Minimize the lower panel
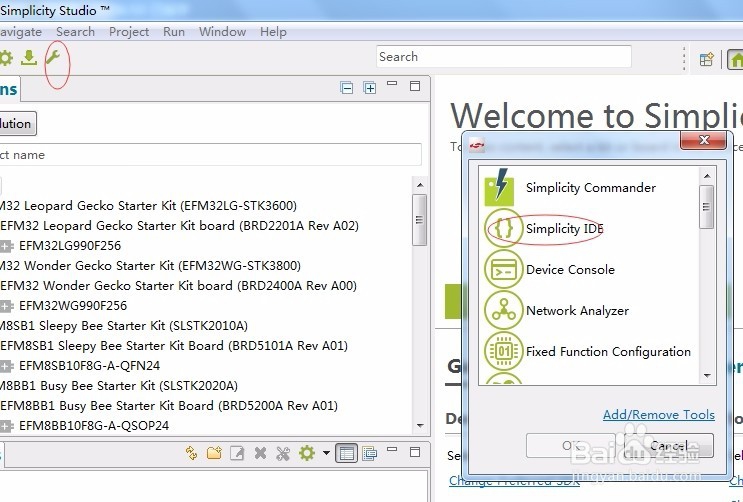This screenshot has width=743, height=502. pos(392,449)
